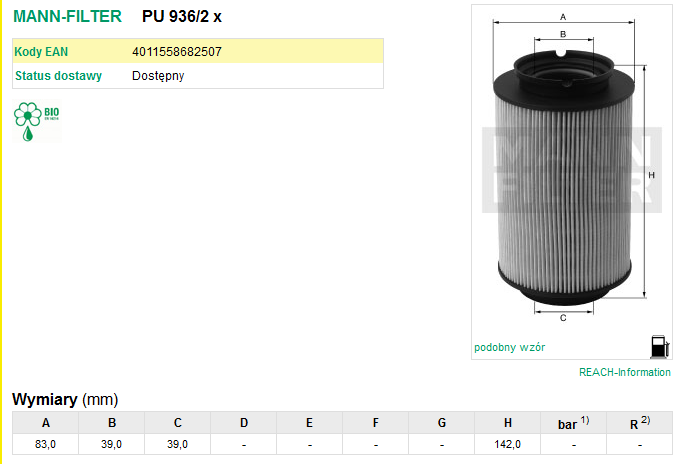Click the 'Status dostawy' label
Image resolution: width=682 pixels, height=464 pixels.
click(x=58, y=76)
